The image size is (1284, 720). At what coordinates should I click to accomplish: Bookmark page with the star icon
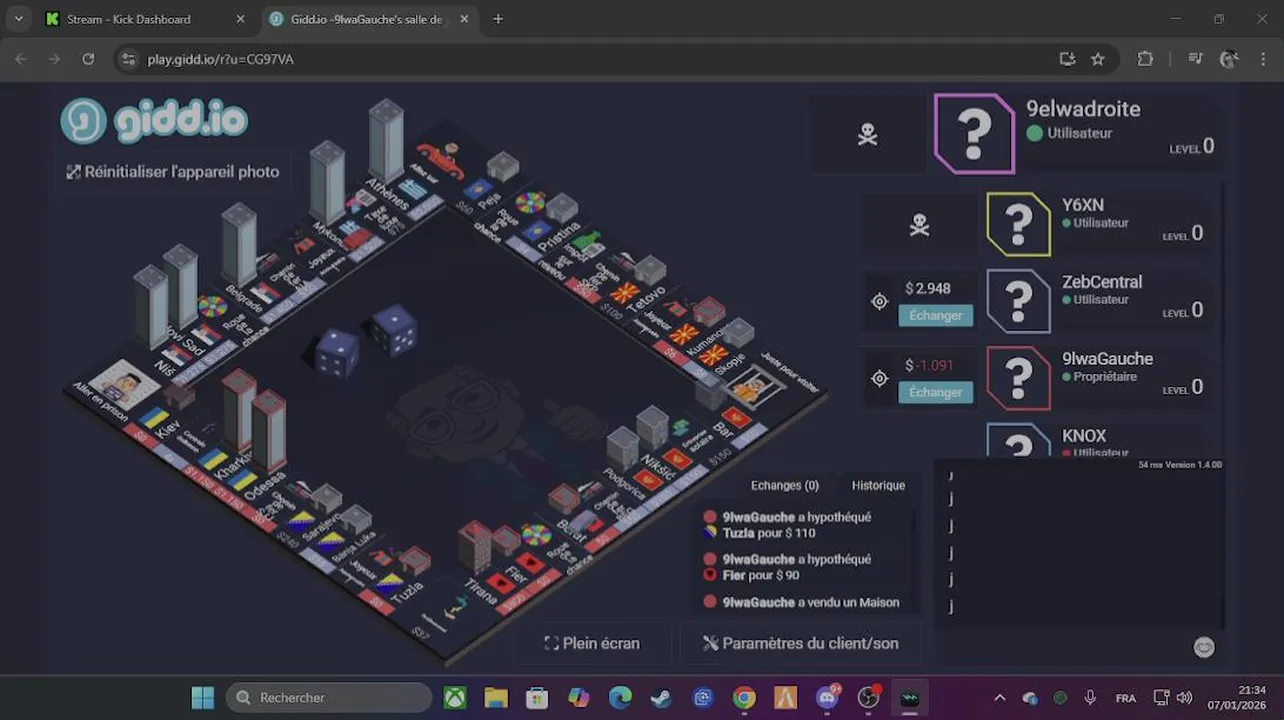click(1098, 59)
